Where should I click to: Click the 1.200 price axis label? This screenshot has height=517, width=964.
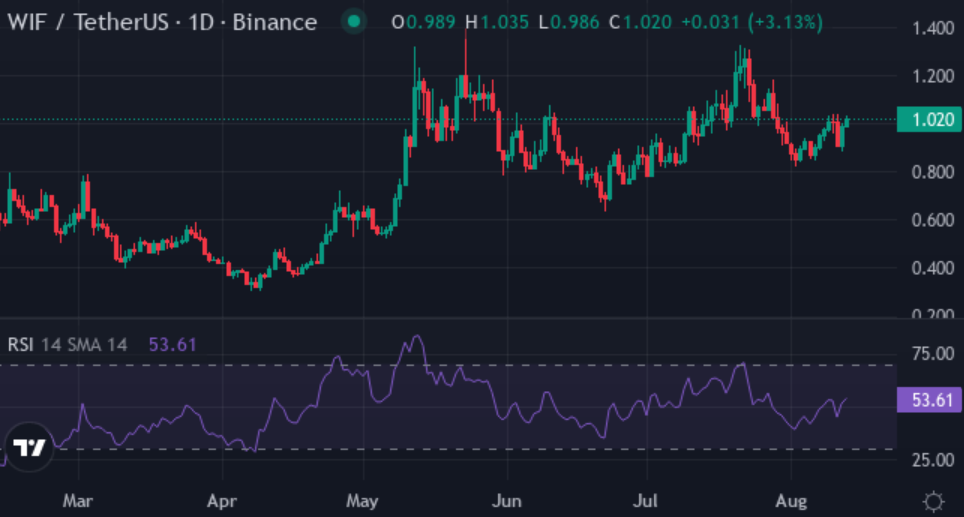[x=933, y=76]
